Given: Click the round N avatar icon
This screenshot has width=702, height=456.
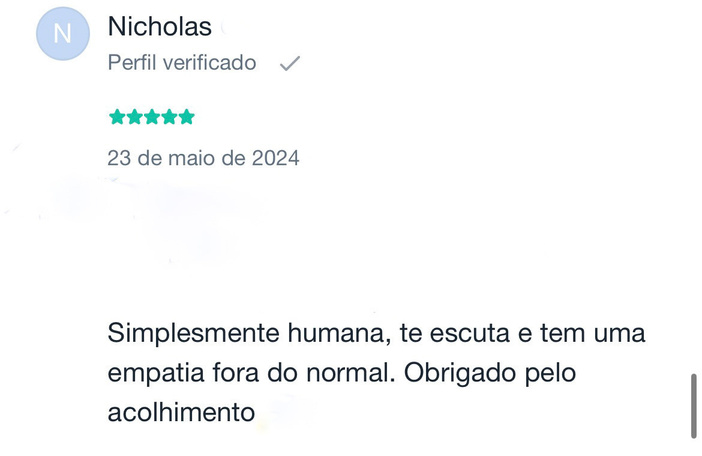Looking at the screenshot, I should click(x=63, y=34).
